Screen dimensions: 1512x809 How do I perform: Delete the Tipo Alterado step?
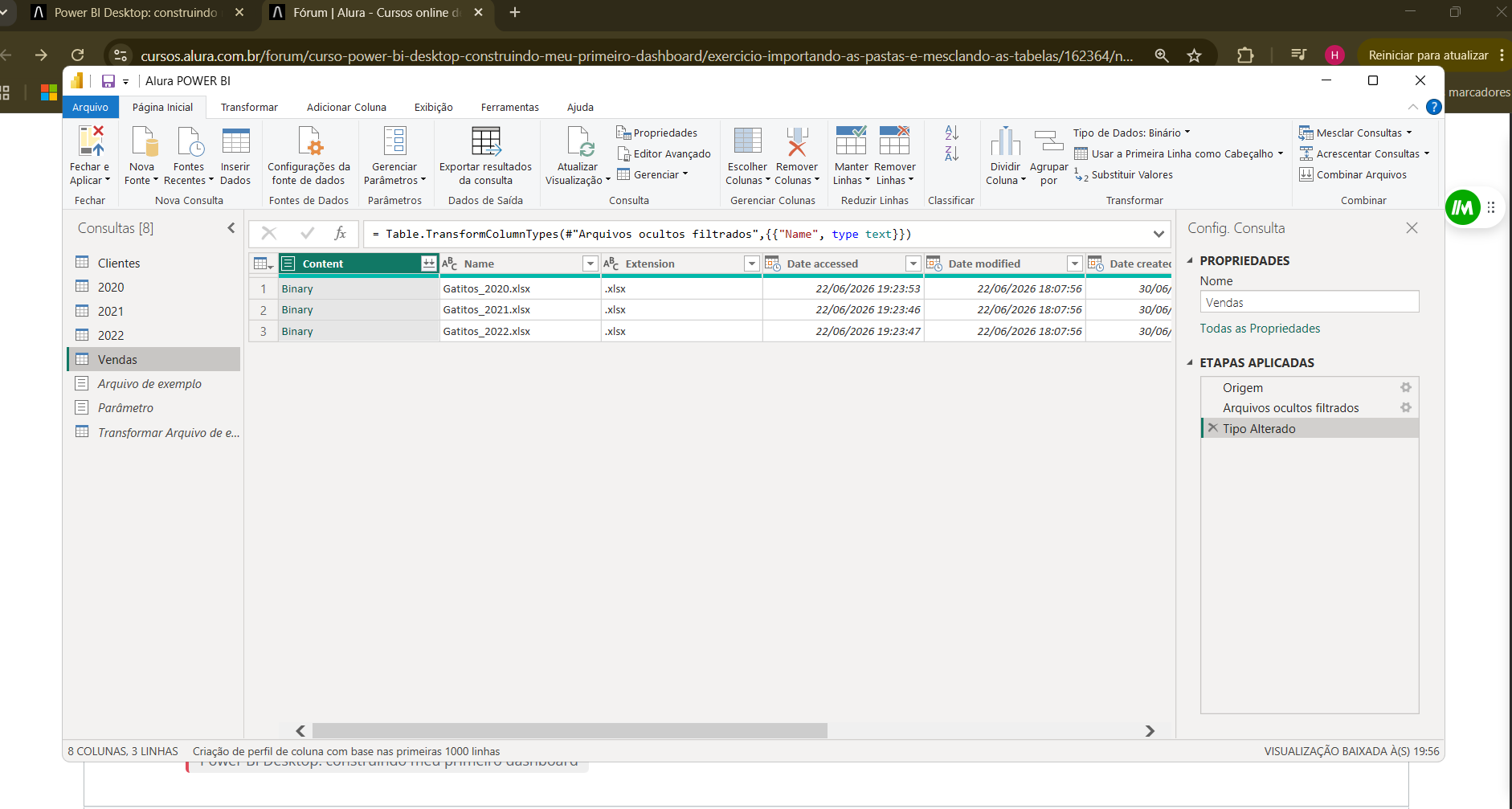pyautogui.click(x=1213, y=428)
